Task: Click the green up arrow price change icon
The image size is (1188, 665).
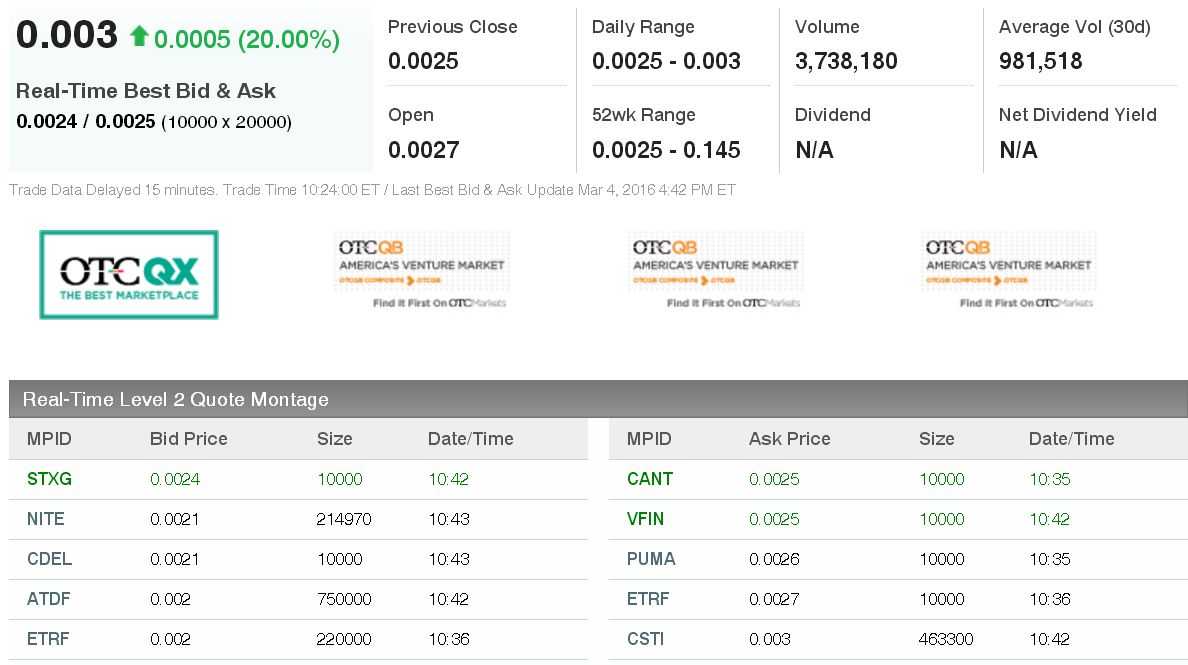Action: pyautogui.click(x=139, y=37)
